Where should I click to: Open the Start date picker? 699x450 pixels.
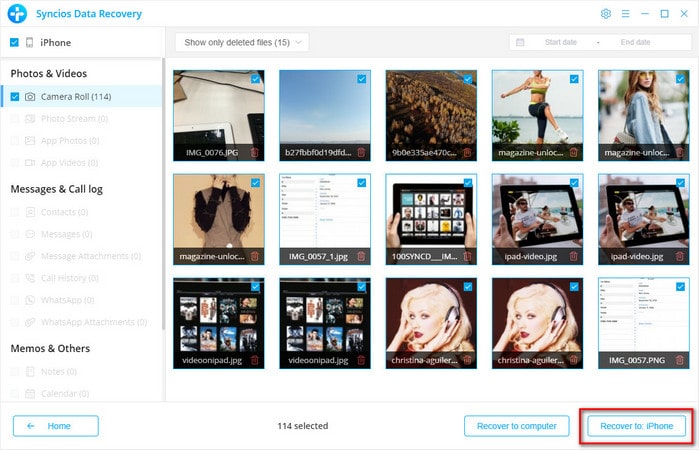pyautogui.click(x=560, y=42)
